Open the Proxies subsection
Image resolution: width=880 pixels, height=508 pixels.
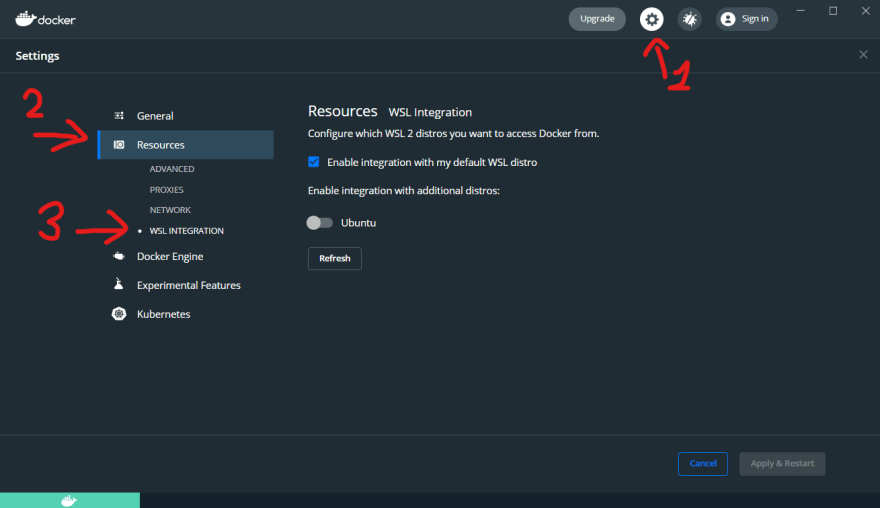pos(167,190)
